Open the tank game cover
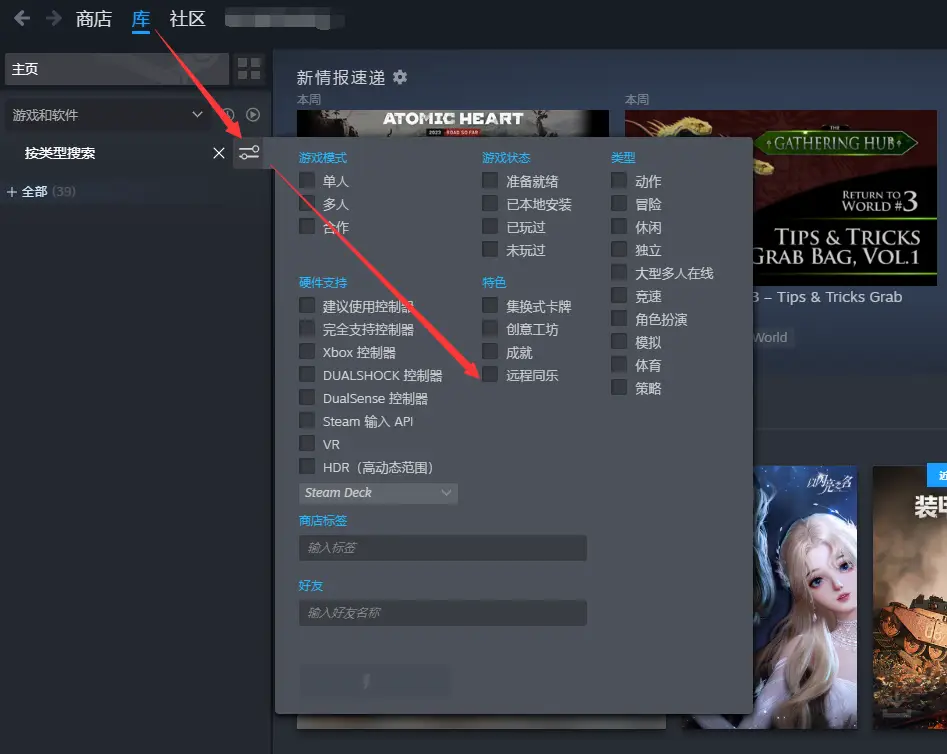 (x=910, y=597)
